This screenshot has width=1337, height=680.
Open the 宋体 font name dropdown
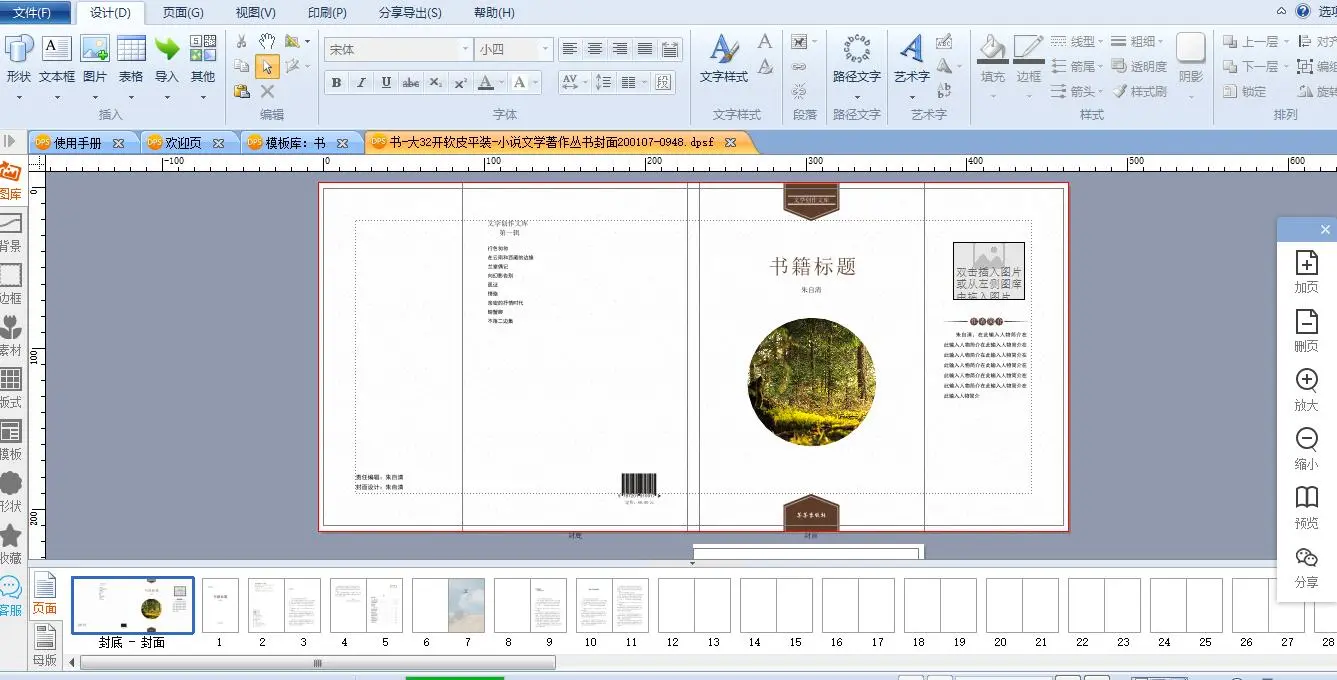click(466, 49)
